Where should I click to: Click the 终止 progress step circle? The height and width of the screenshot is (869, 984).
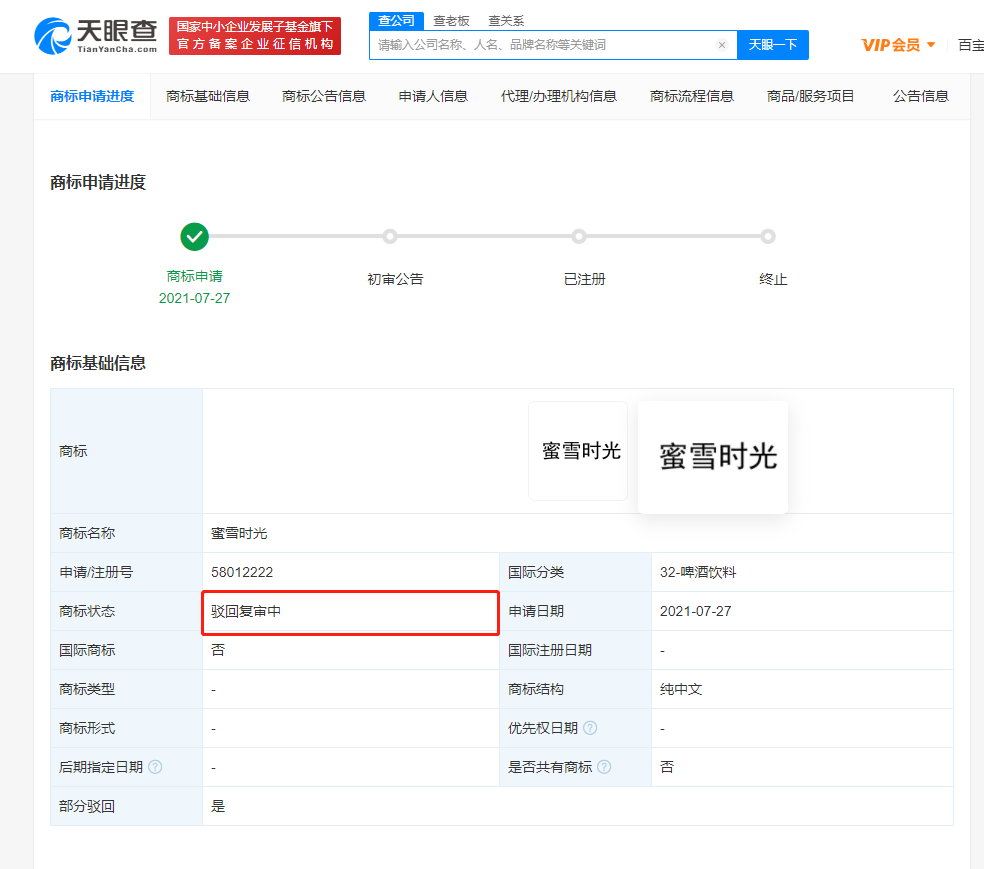tap(768, 237)
